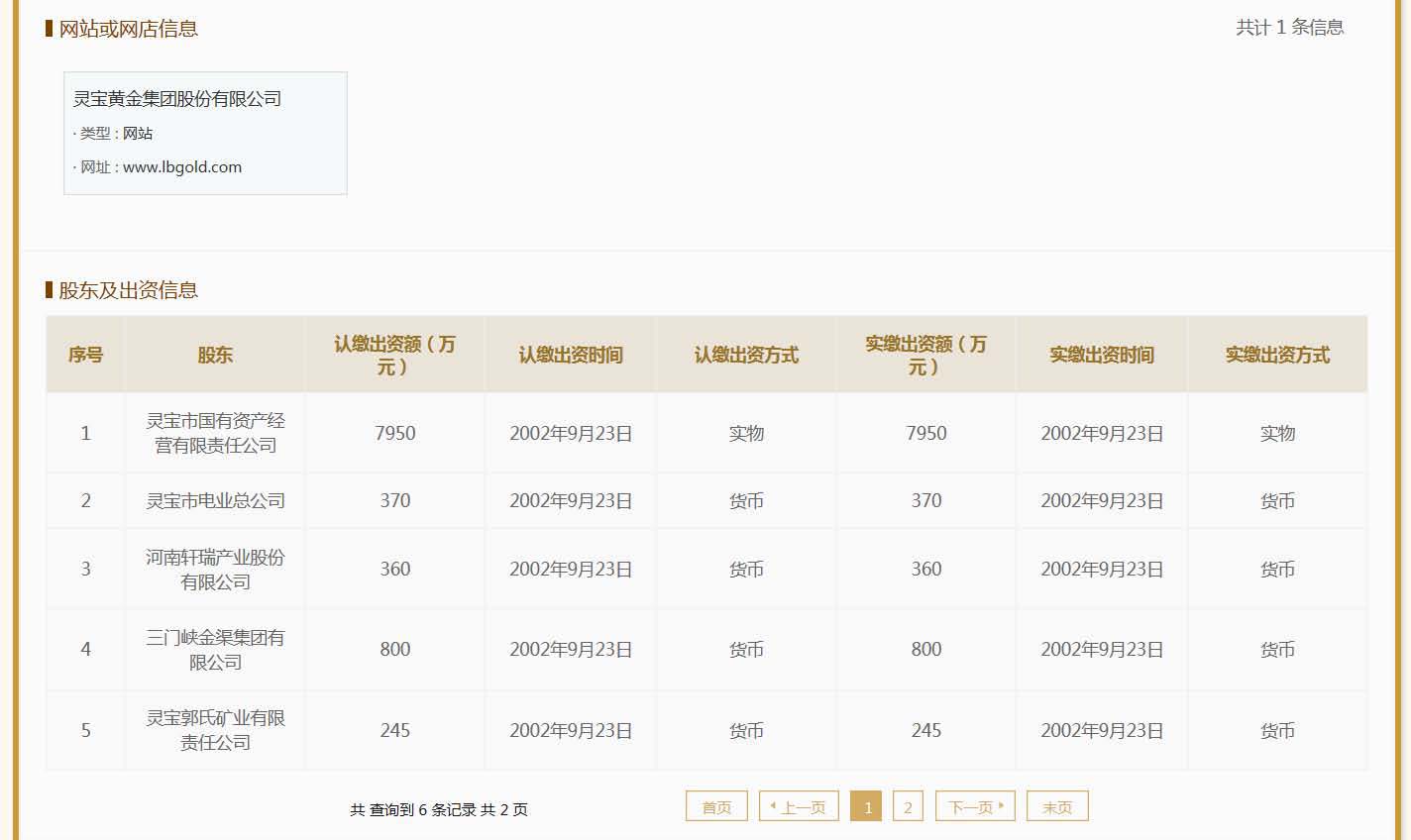Click shareholder 三门峡金渠集团有限公司
This screenshot has width=1411, height=840.
(215, 650)
